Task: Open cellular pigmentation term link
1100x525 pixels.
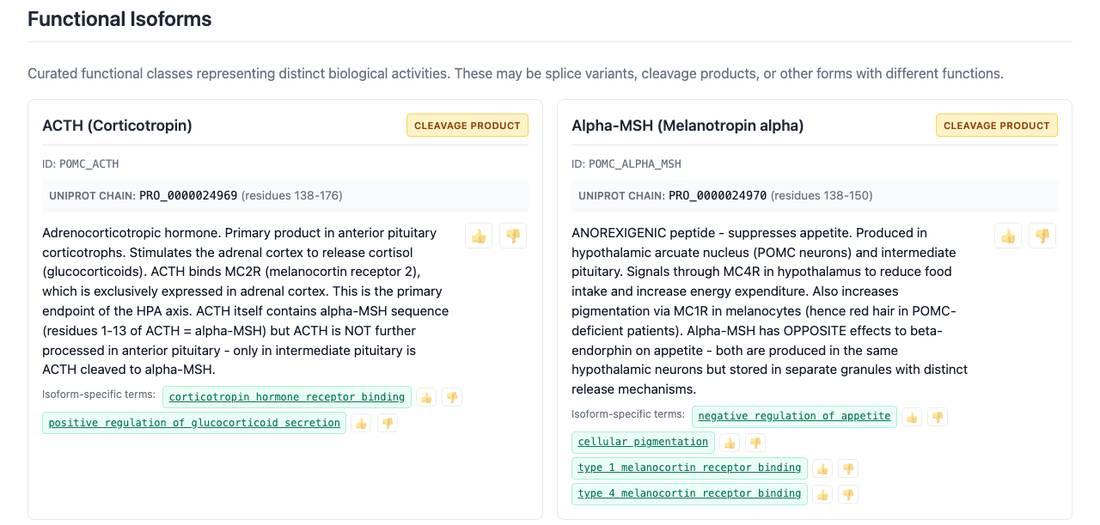Action: coord(643,442)
